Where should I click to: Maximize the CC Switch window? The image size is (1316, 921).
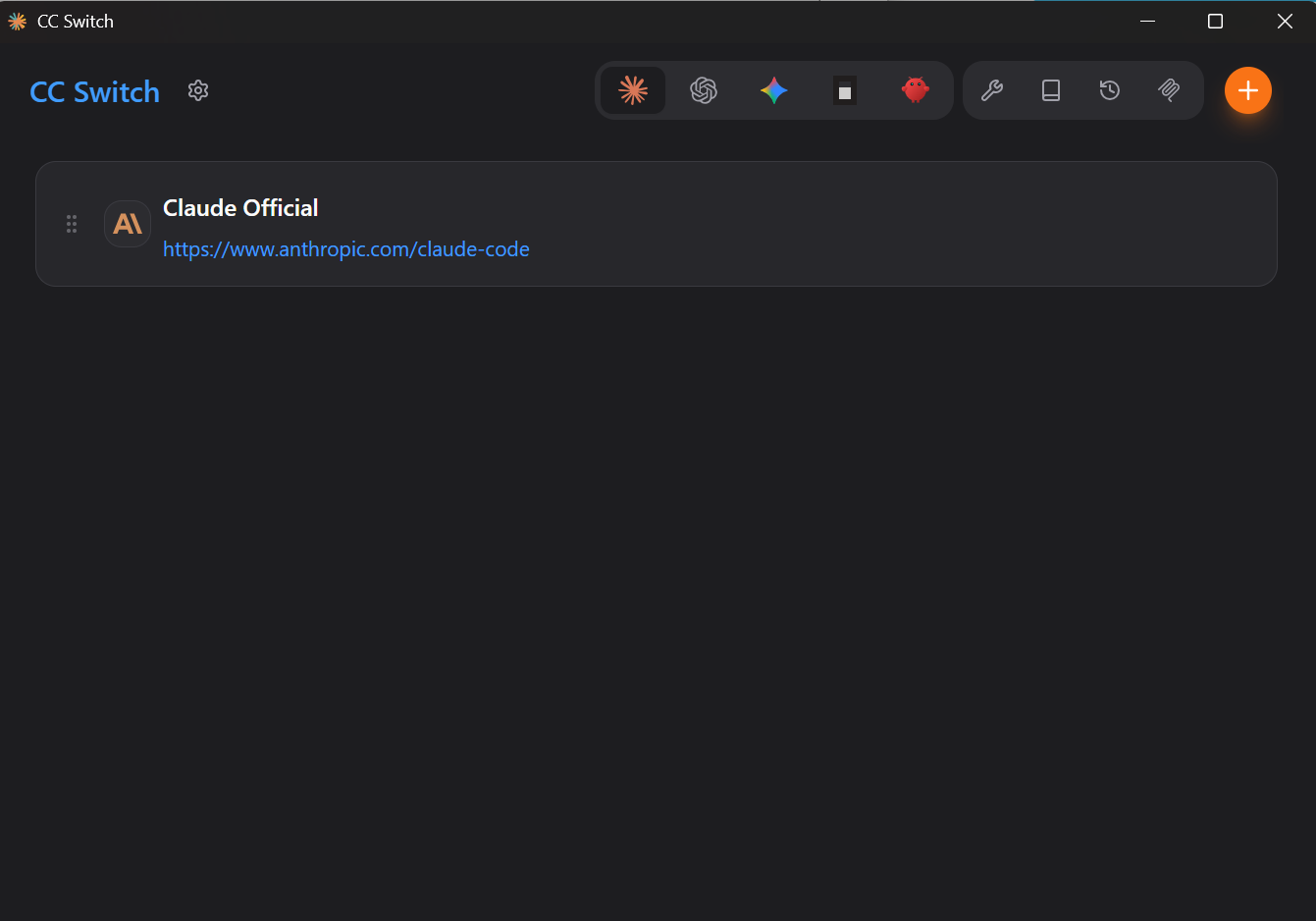coord(1215,22)
